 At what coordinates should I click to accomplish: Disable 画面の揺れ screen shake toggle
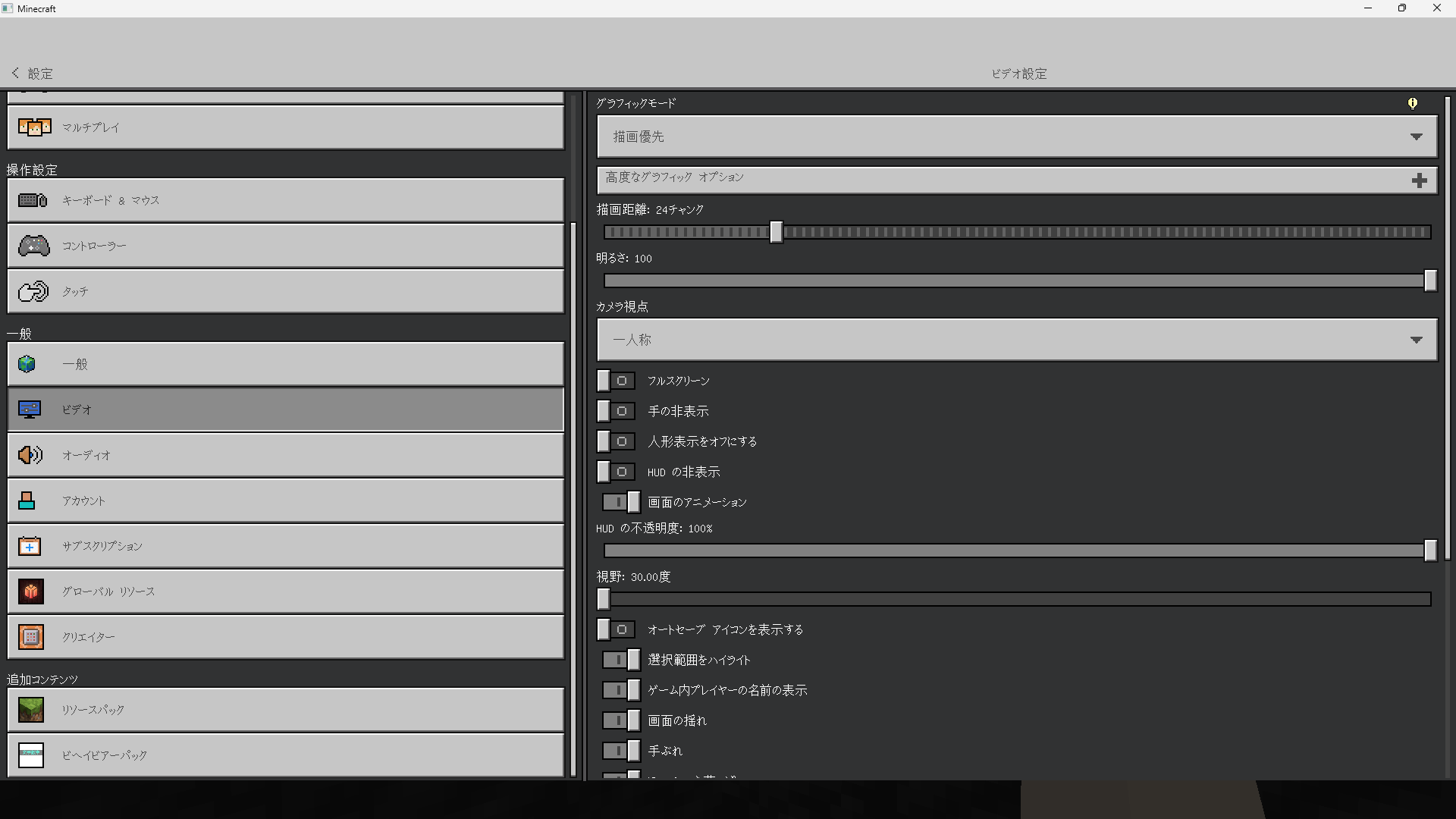(621, 720)
